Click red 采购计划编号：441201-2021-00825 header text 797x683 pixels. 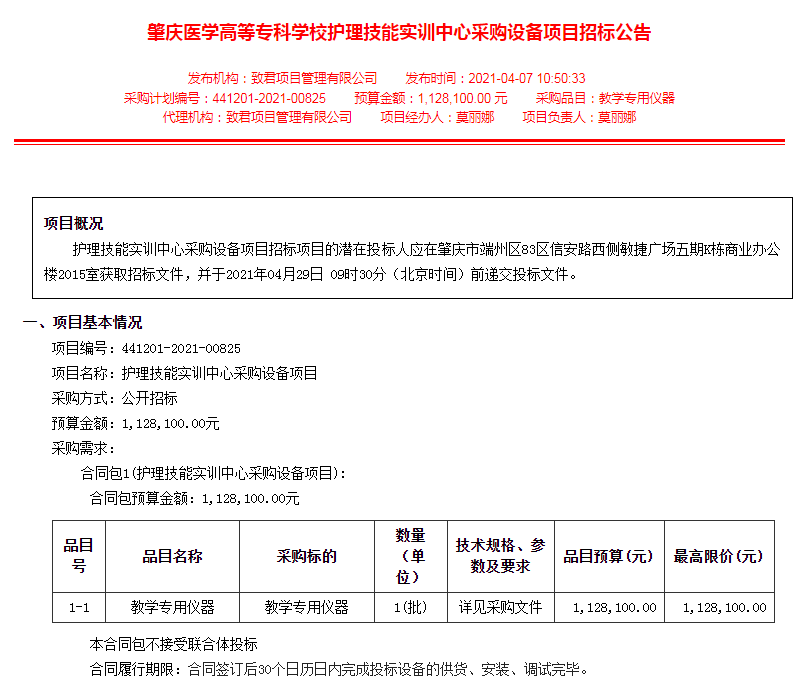[225, 98]
